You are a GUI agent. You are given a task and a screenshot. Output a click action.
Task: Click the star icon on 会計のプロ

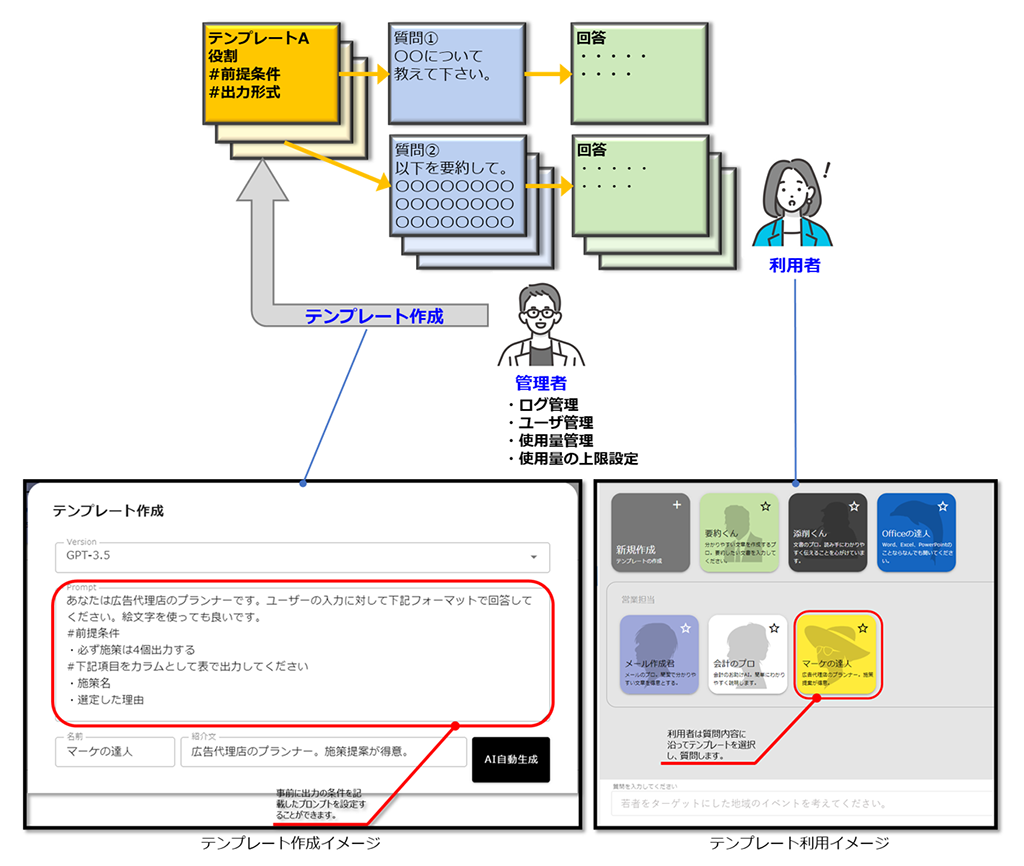[774, 628]
